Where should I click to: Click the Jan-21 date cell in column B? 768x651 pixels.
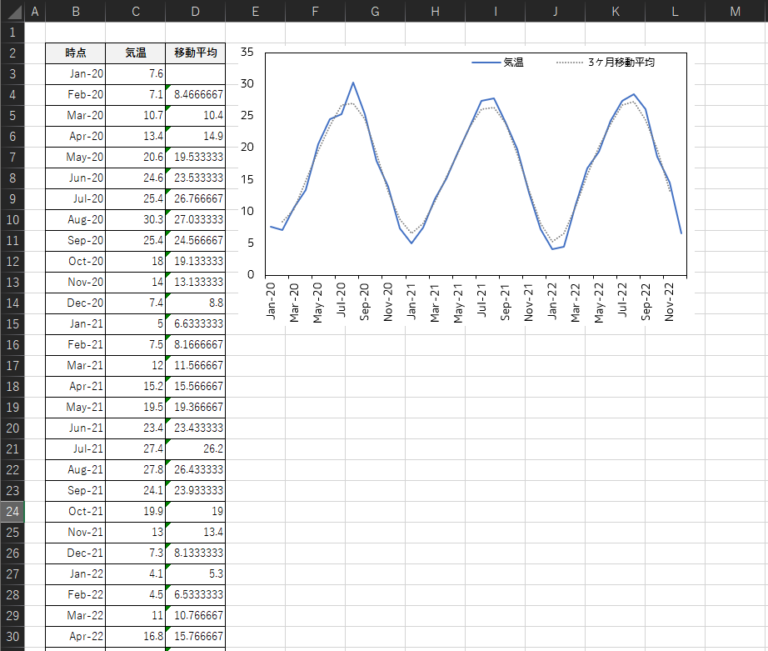pos(75,323)
